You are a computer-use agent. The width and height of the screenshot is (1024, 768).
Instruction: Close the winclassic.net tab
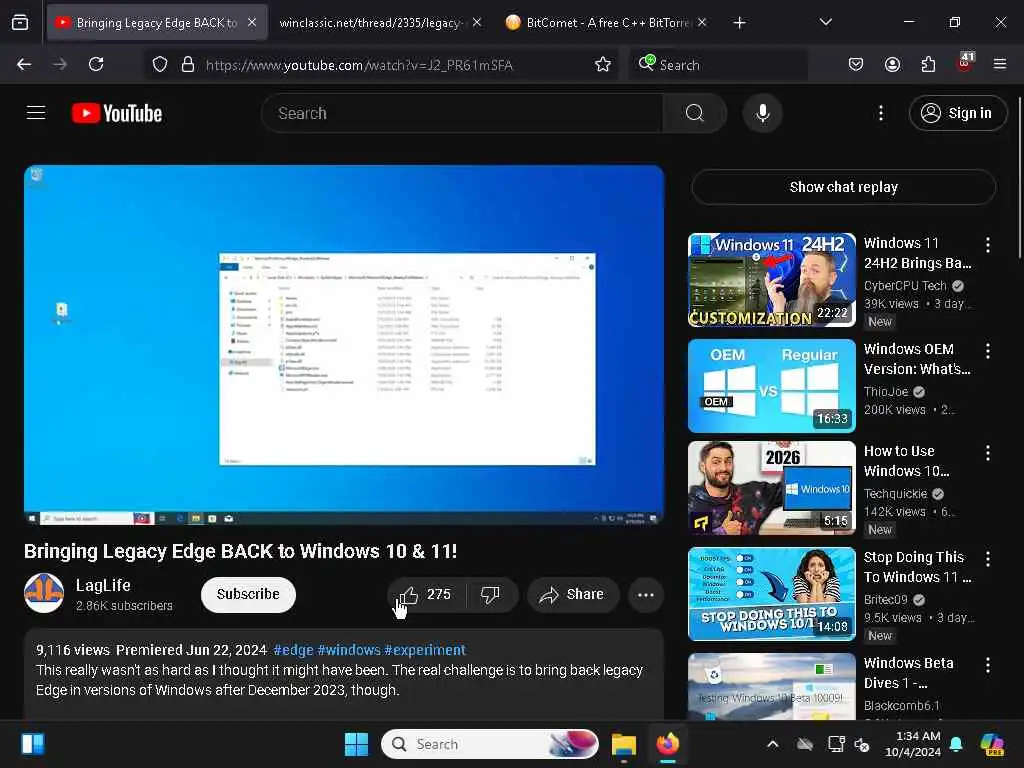coord(477,23)
